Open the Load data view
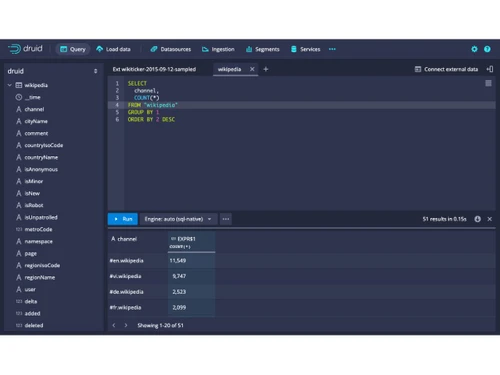Screen dimensions: 500x375 point(113,49)
